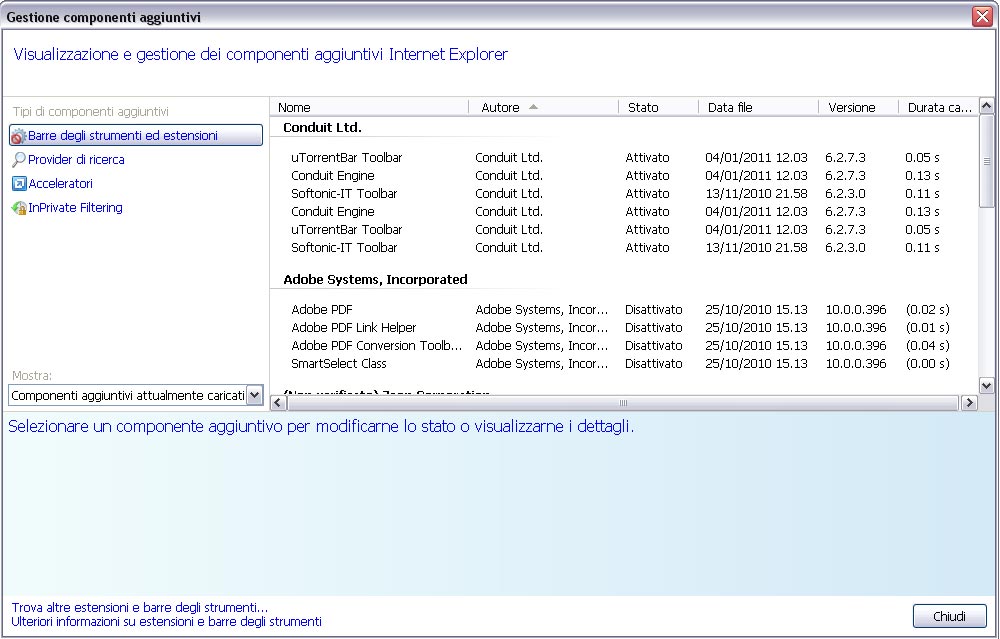Image resolution: width=1000 pixels, height=639 pixels.
Task: Select the Conduit Ltd. group header
Action: [323, 128]
